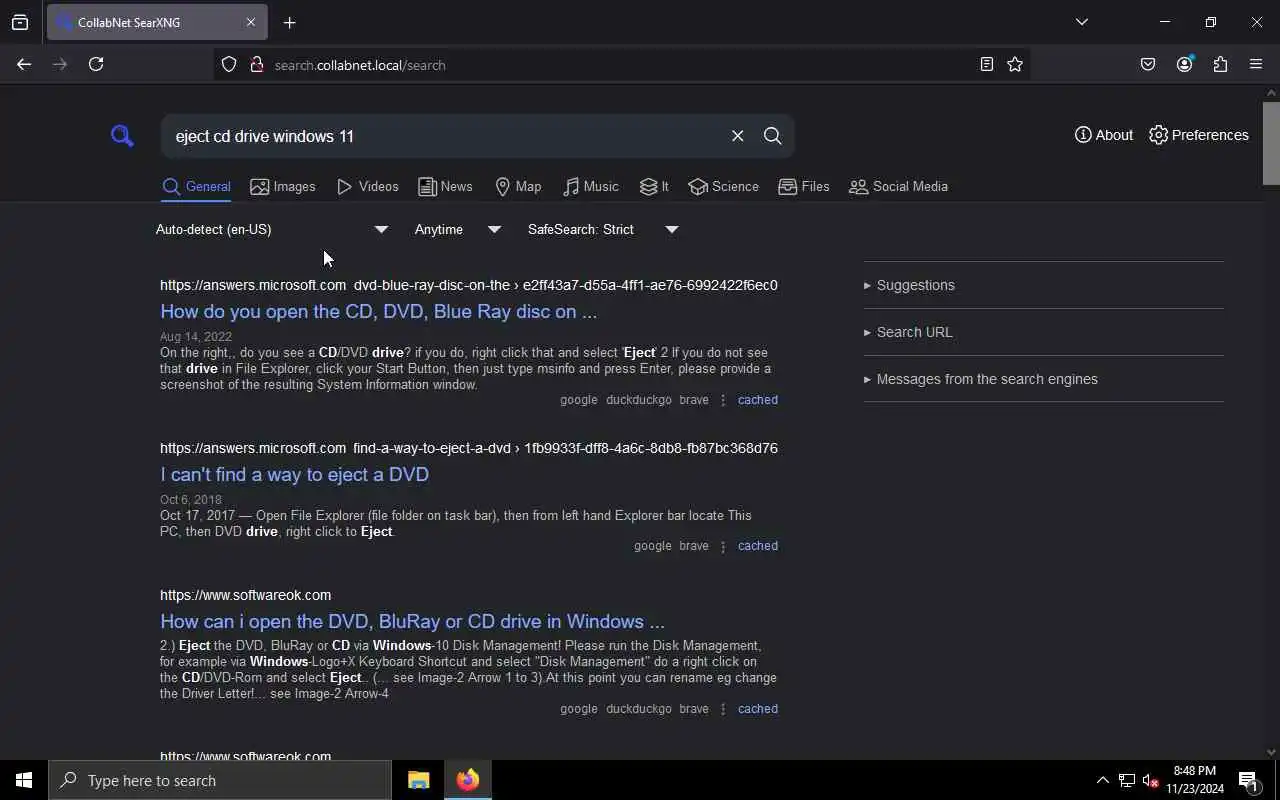
Task: Open cached link for eject a DVD result
Action: click(x=758, y=546)
